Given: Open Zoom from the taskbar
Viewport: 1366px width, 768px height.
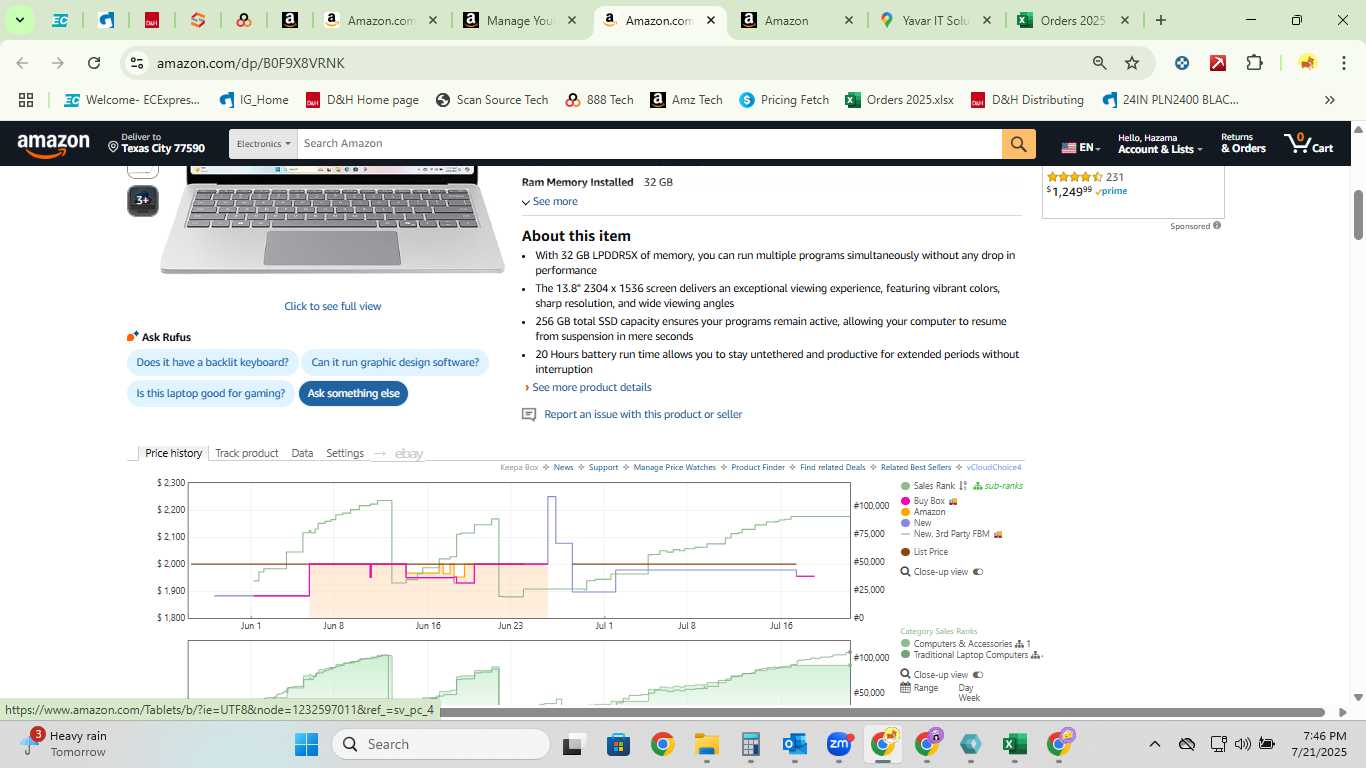Looking at the screenshot, I should [839, 744].
